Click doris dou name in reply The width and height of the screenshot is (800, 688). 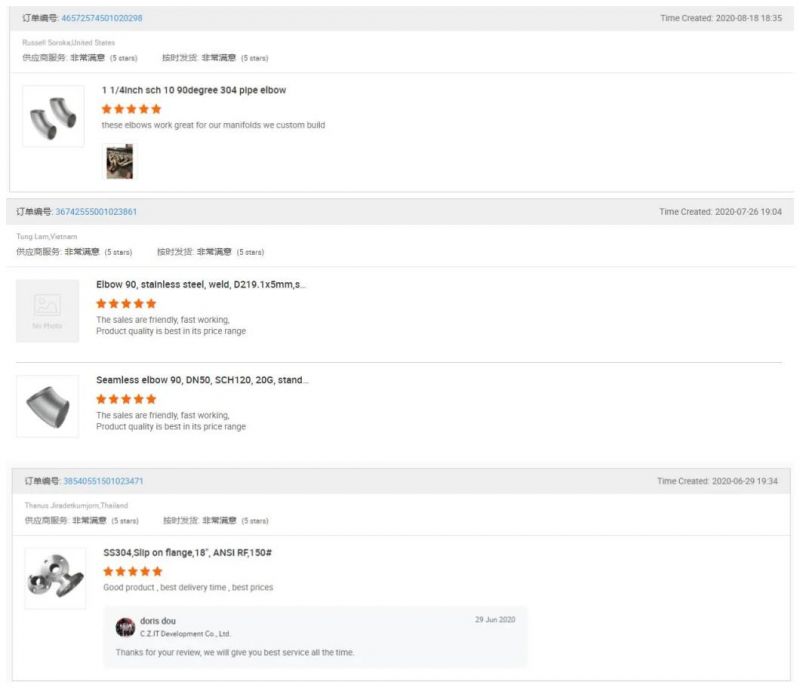point(158,621)
